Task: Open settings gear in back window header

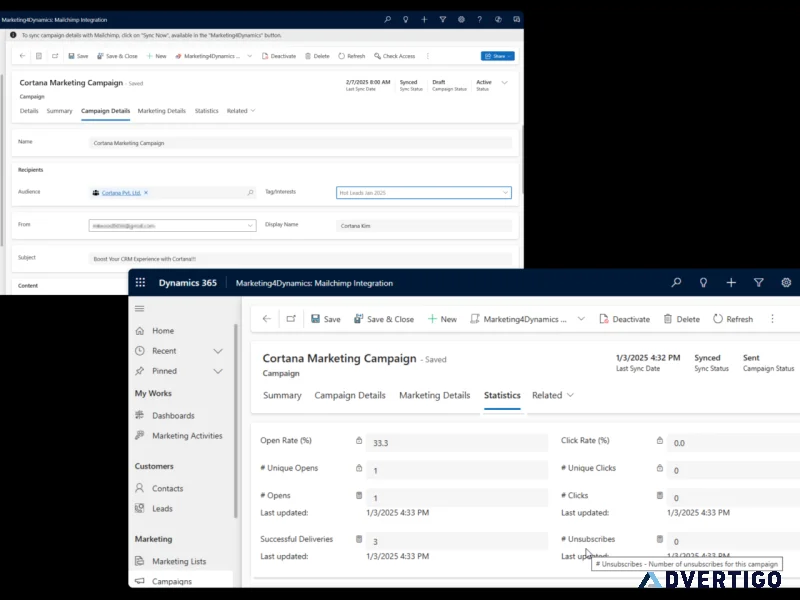Action: [x=461, y=19]
